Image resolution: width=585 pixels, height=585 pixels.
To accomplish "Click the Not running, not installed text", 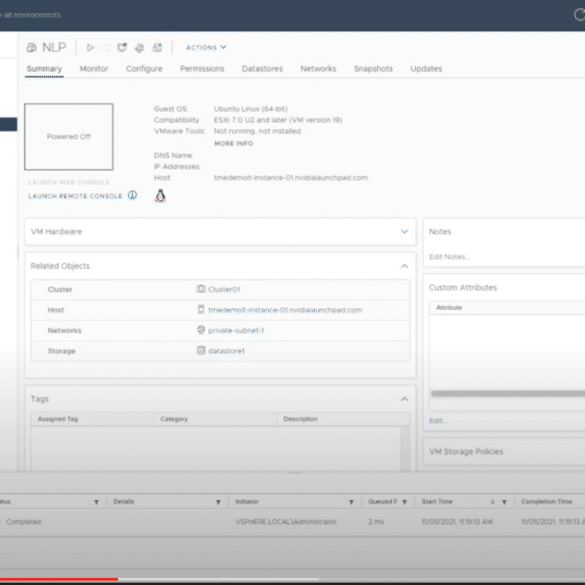I will pos(257,131).
